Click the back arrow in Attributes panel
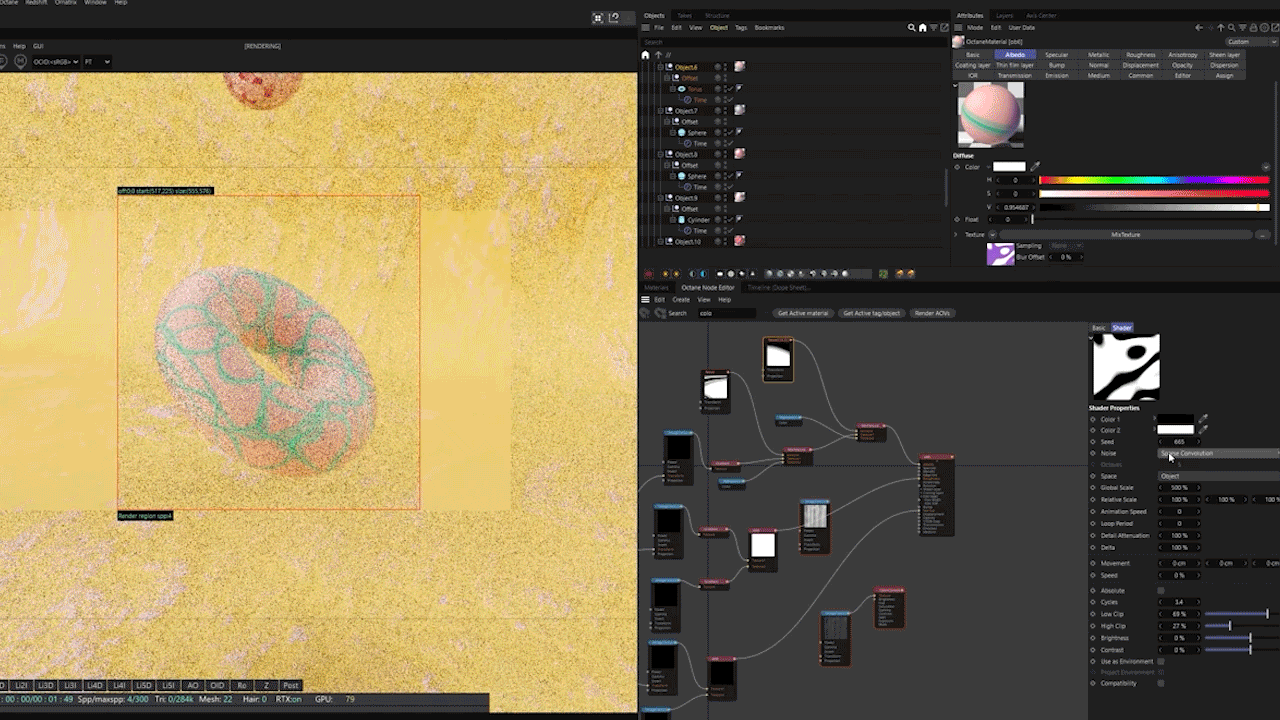 tap(1199, 28)
